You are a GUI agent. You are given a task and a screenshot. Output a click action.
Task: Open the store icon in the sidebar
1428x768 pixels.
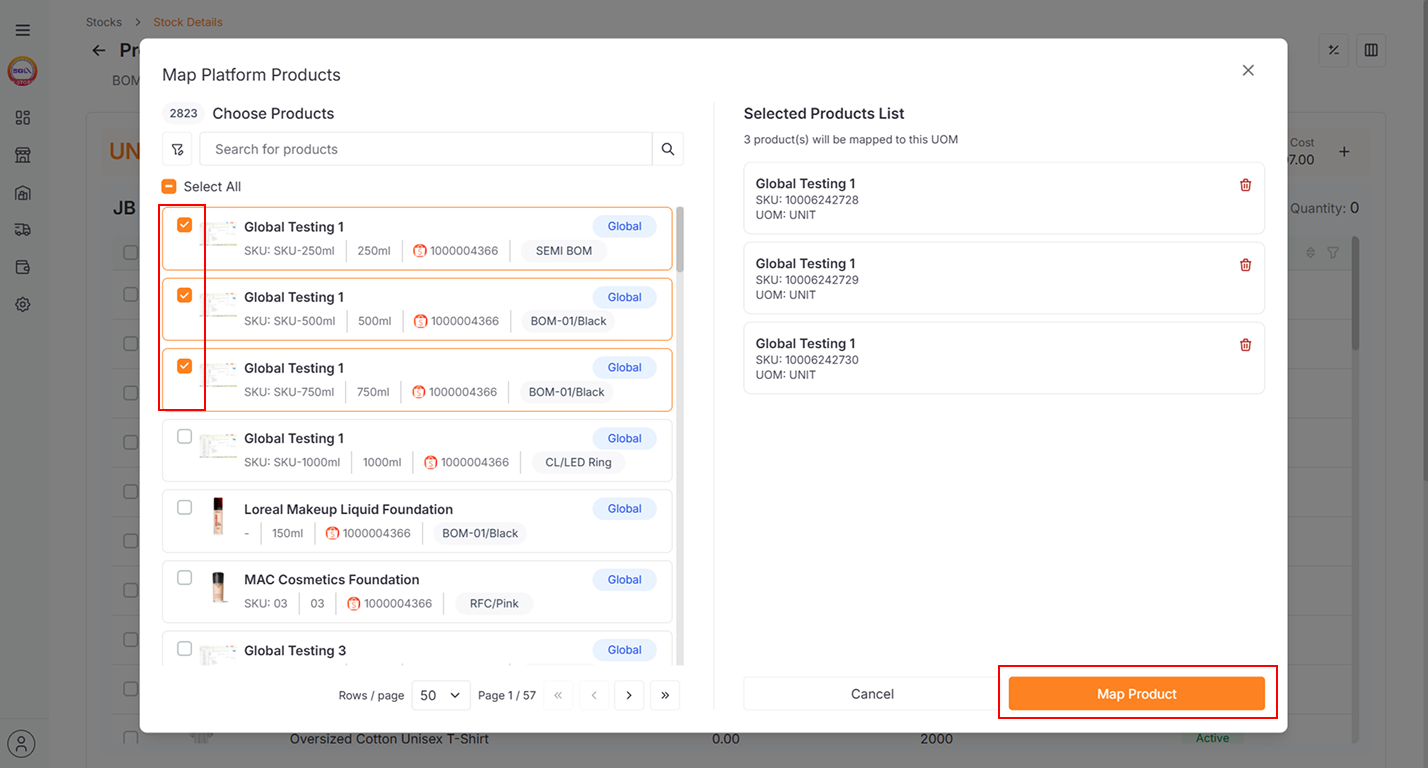click(x=22, y=155)
